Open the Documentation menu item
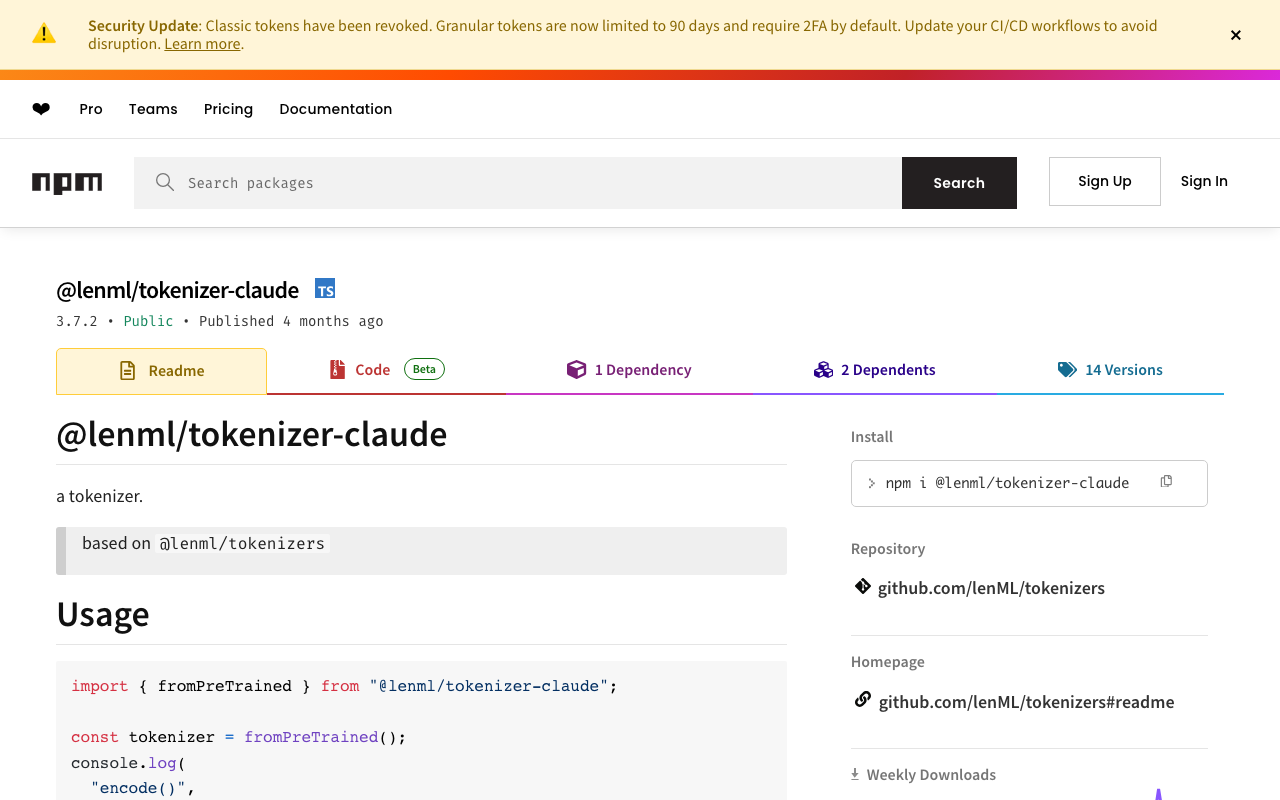The image size is (1280, 800). coord(335,109)
